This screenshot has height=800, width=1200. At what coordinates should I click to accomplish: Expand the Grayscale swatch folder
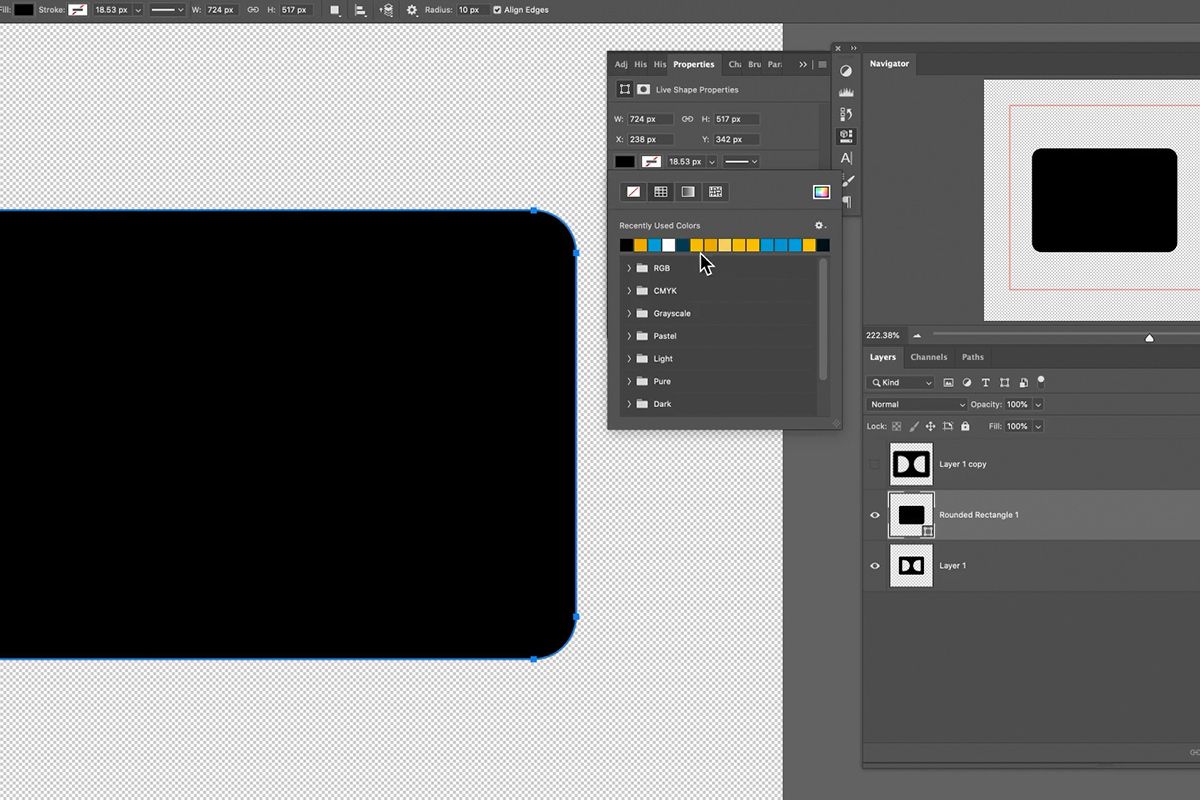click(629, 313)
